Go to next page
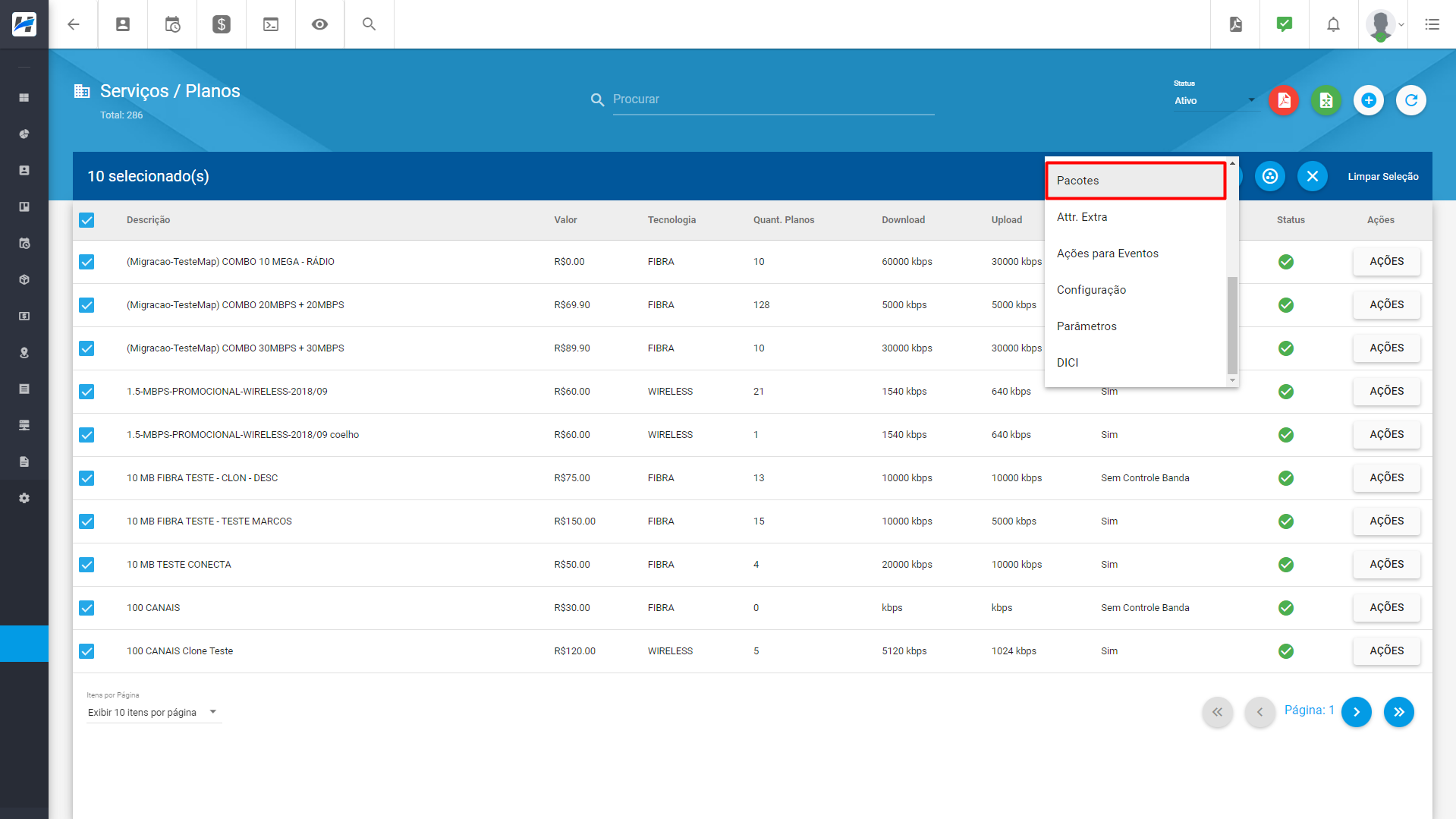Viewport: 1456px width, 819px height. (x=1356, y=712)
